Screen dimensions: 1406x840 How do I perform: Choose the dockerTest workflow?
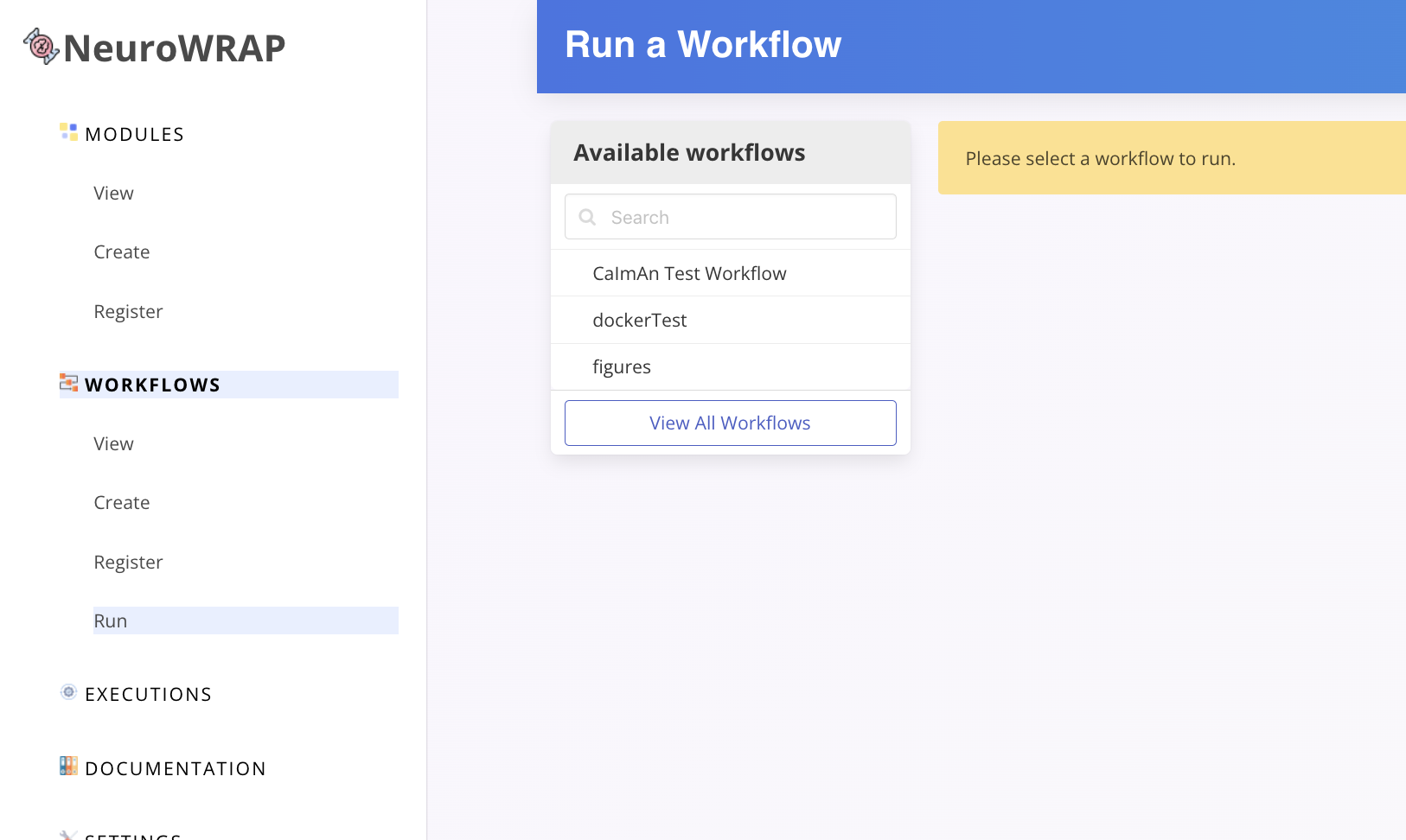click(731, 320)
